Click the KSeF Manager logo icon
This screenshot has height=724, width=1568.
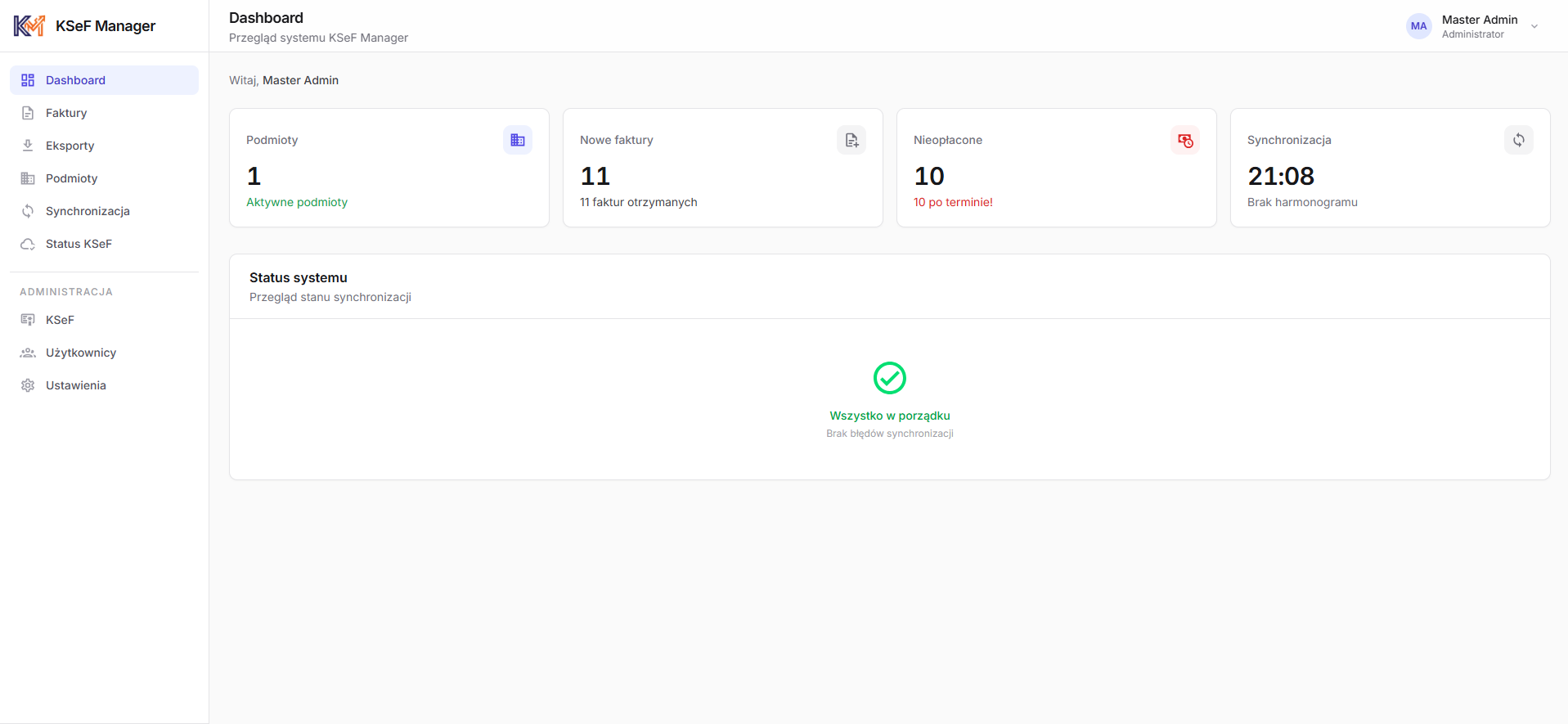click(x=29, y=26)
